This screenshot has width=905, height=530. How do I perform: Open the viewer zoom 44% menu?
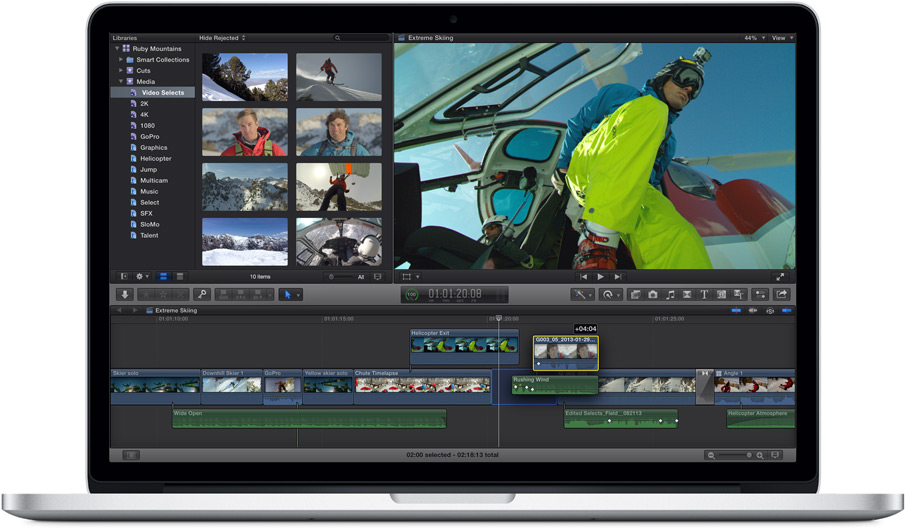[755, 38]
